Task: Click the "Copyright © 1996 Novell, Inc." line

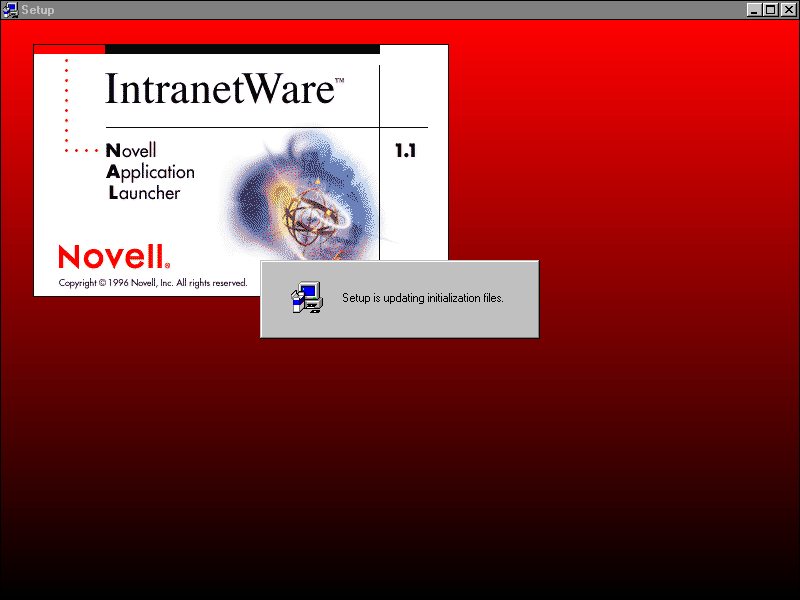Action: click(x=153, y=283)
